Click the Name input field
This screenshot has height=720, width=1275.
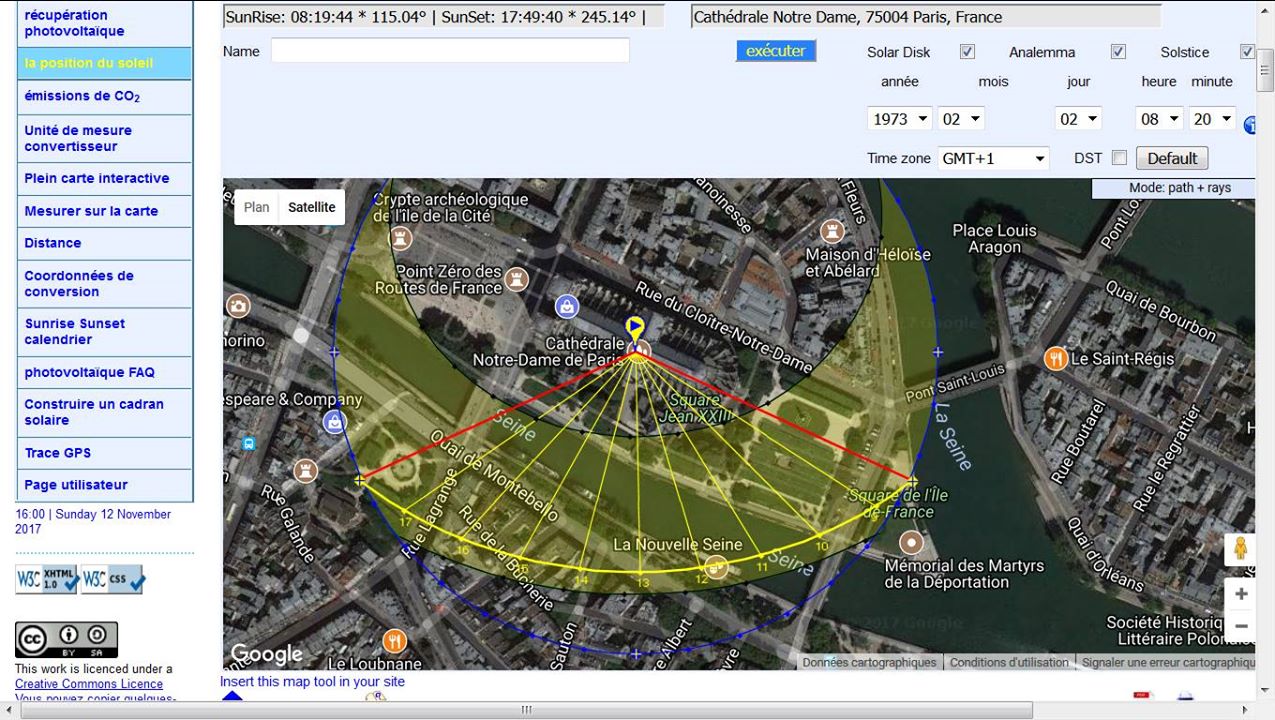pos(450,51)
